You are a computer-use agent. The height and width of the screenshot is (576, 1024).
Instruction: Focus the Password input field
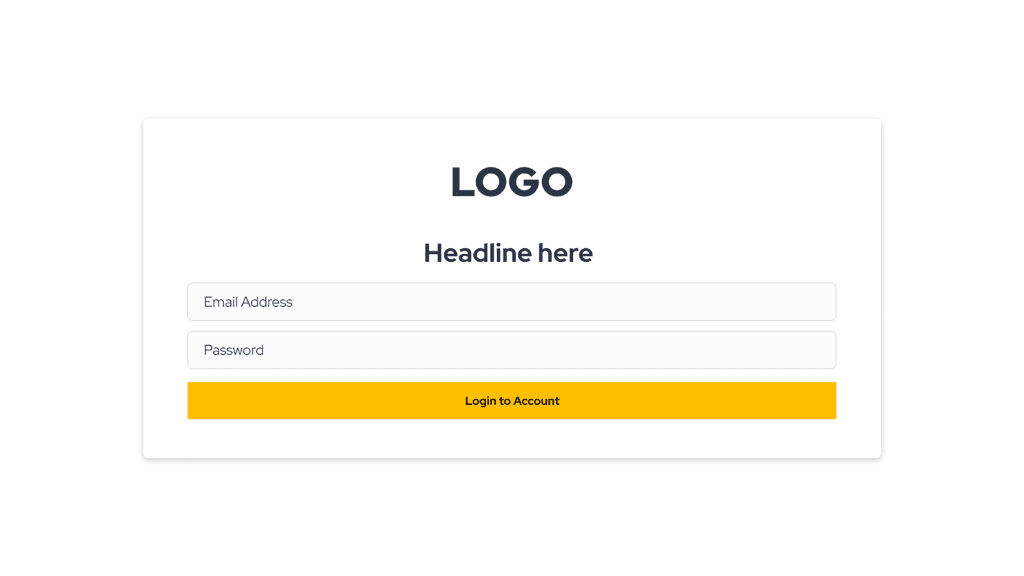(x=511, y=350)
